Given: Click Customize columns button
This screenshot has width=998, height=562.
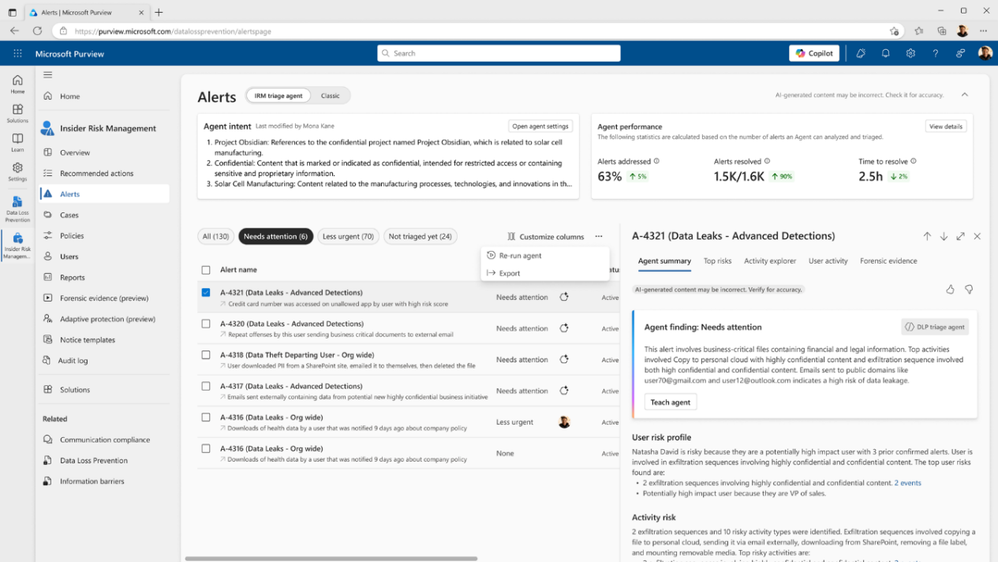Looking at the screenshot, I should pyautogui.click(x=545, y=236).
